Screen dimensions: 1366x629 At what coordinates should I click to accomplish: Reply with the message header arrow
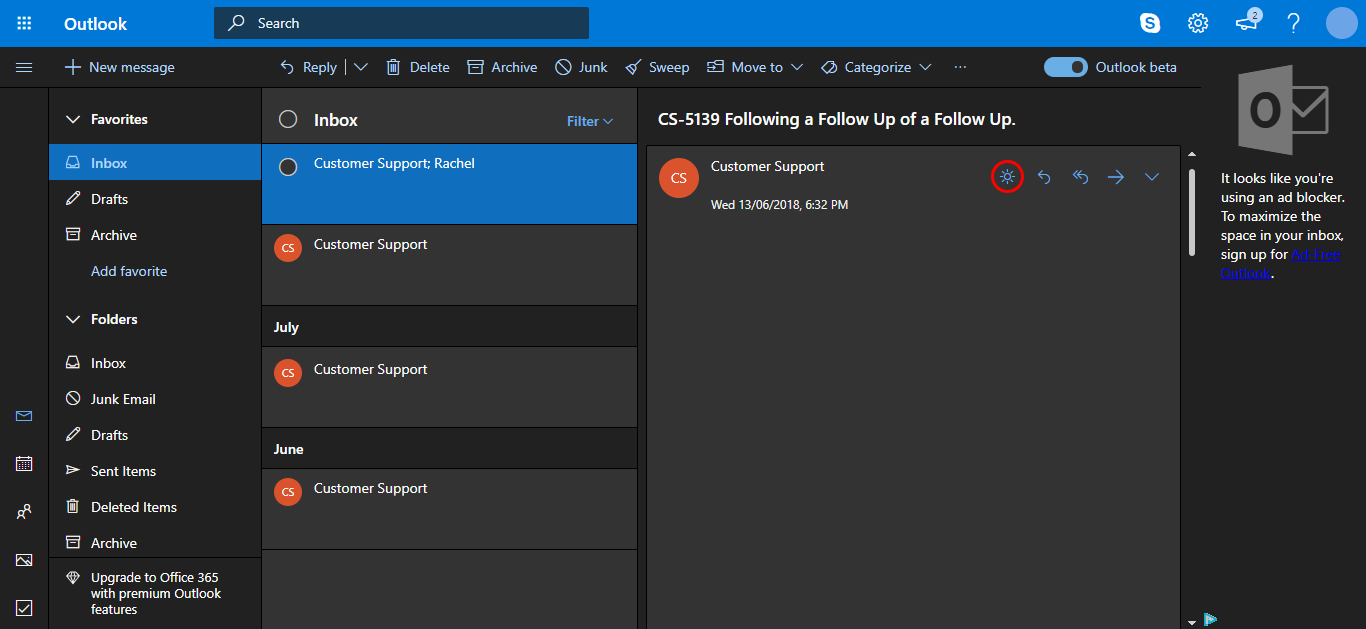click(x=1044, y=177)
